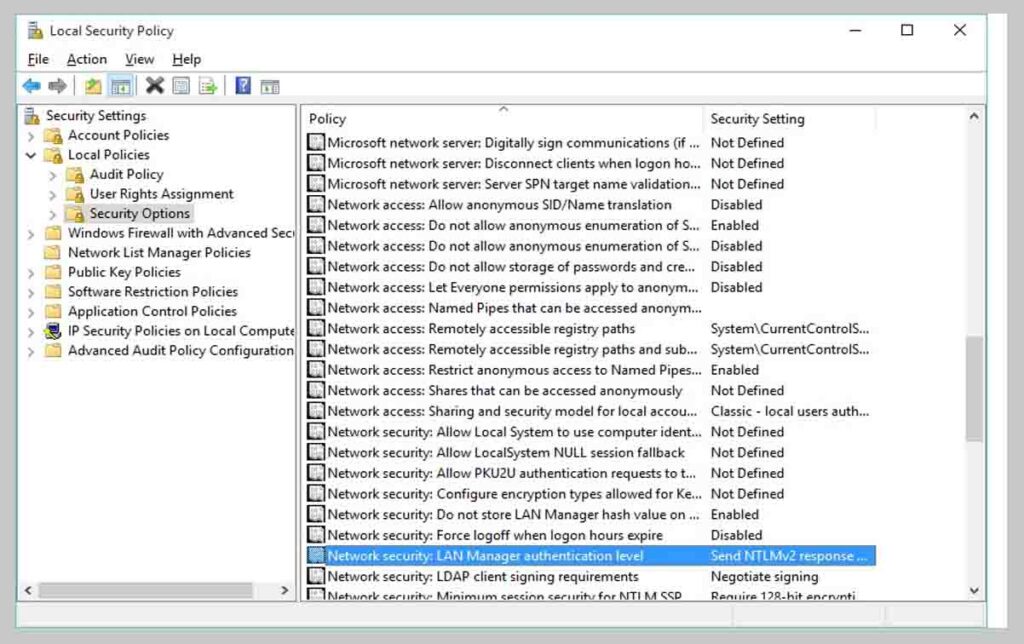Viewport: 1024px width, 644px height.
Task: Open the File menu
Action: pos(37,59)
